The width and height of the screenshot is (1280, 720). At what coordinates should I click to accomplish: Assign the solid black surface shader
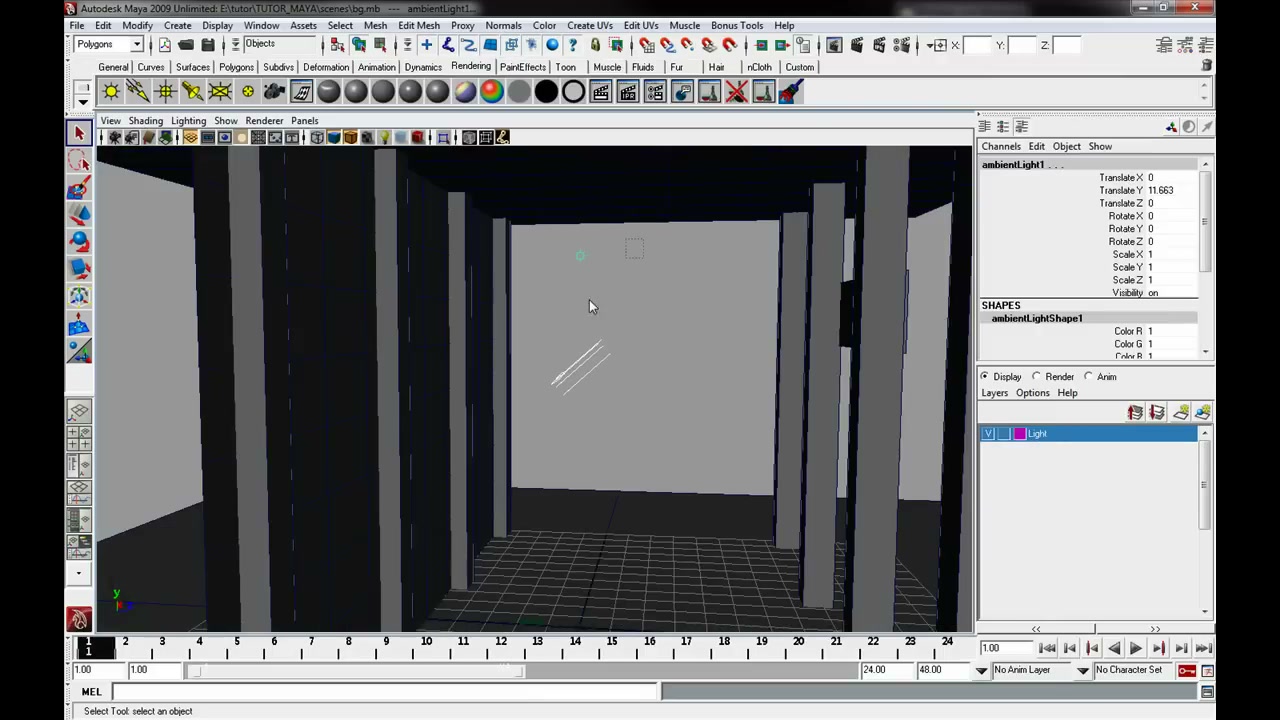pos(546,92)
